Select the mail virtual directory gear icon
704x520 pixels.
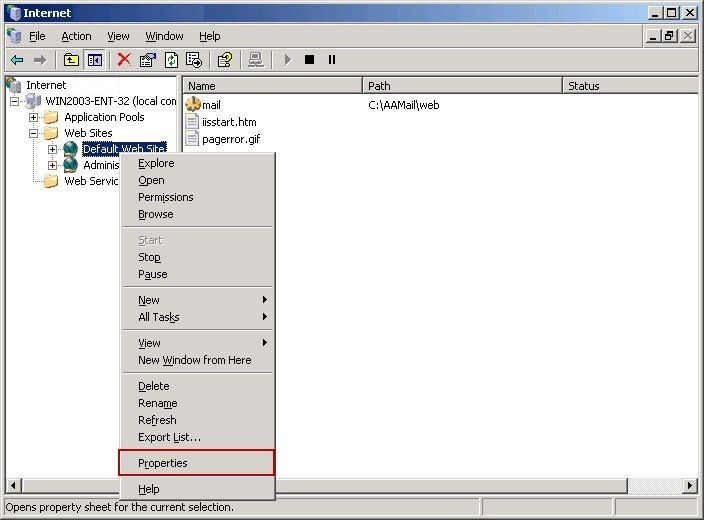[x=193, y=105]
